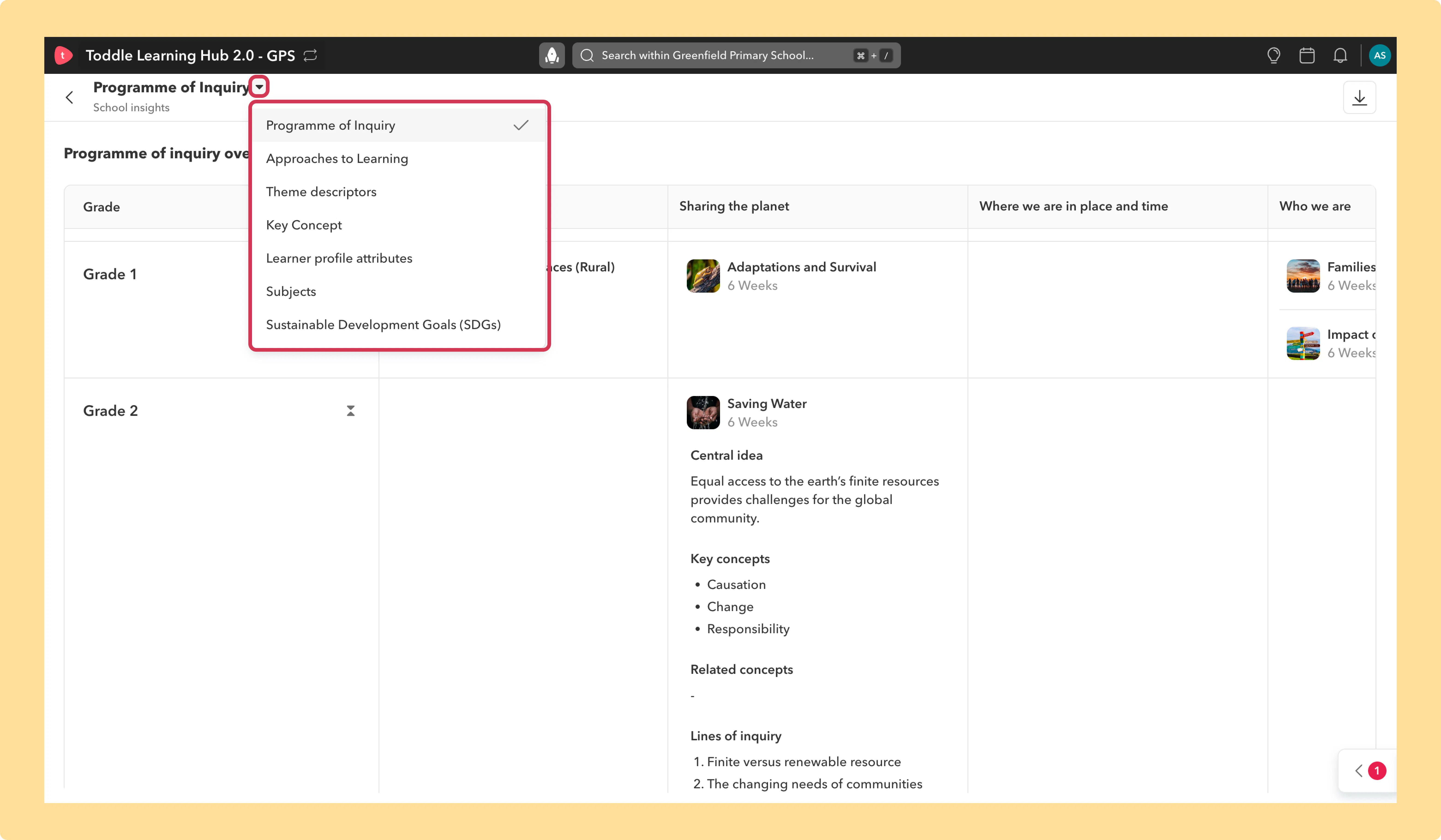Toggle the Programme of Inquiry dropdown arrow
Screen dimensions: 1441x840
tap(259, 87)
